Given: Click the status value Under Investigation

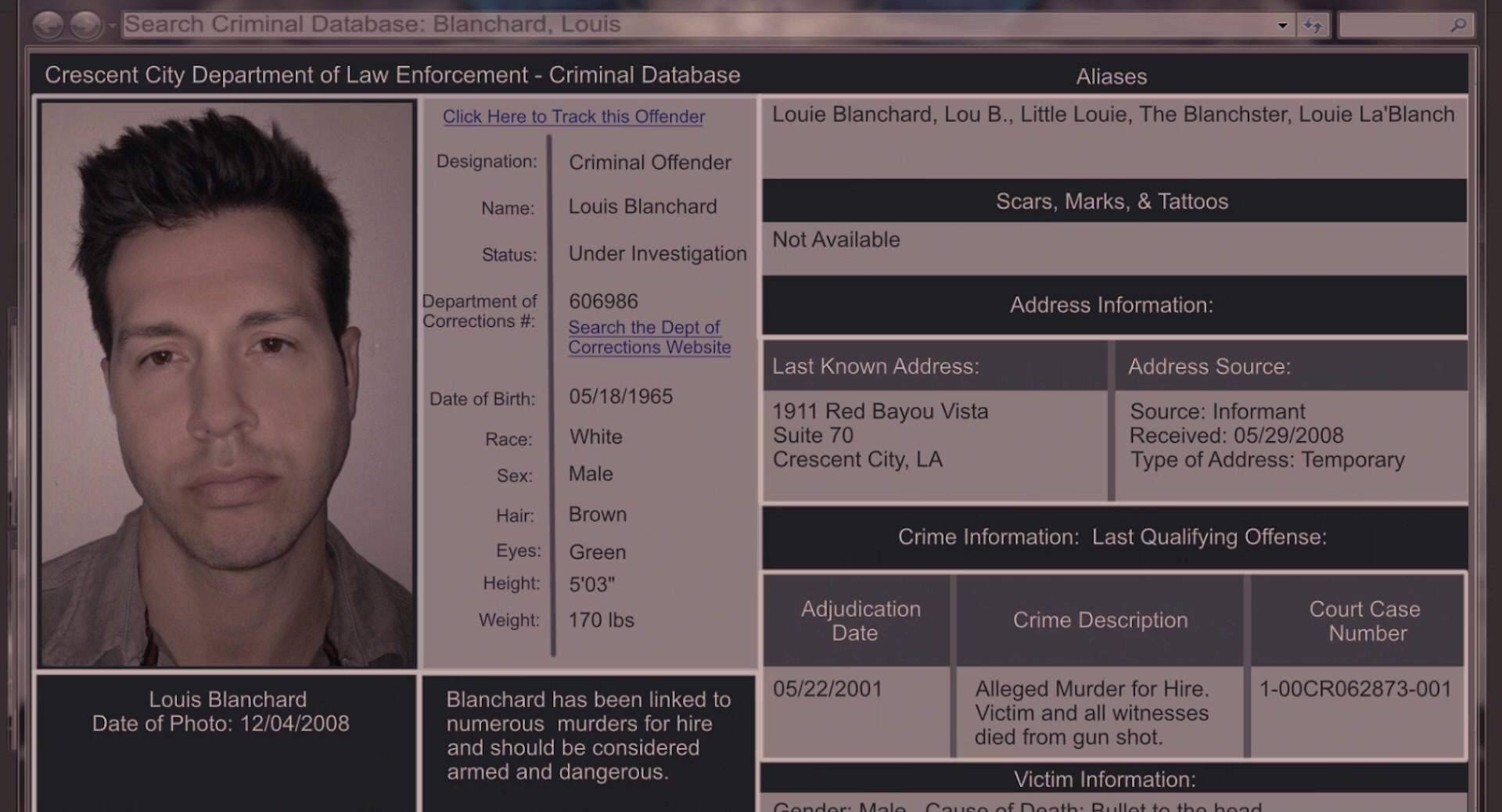Looking at the screenshot, I should 657,253.
